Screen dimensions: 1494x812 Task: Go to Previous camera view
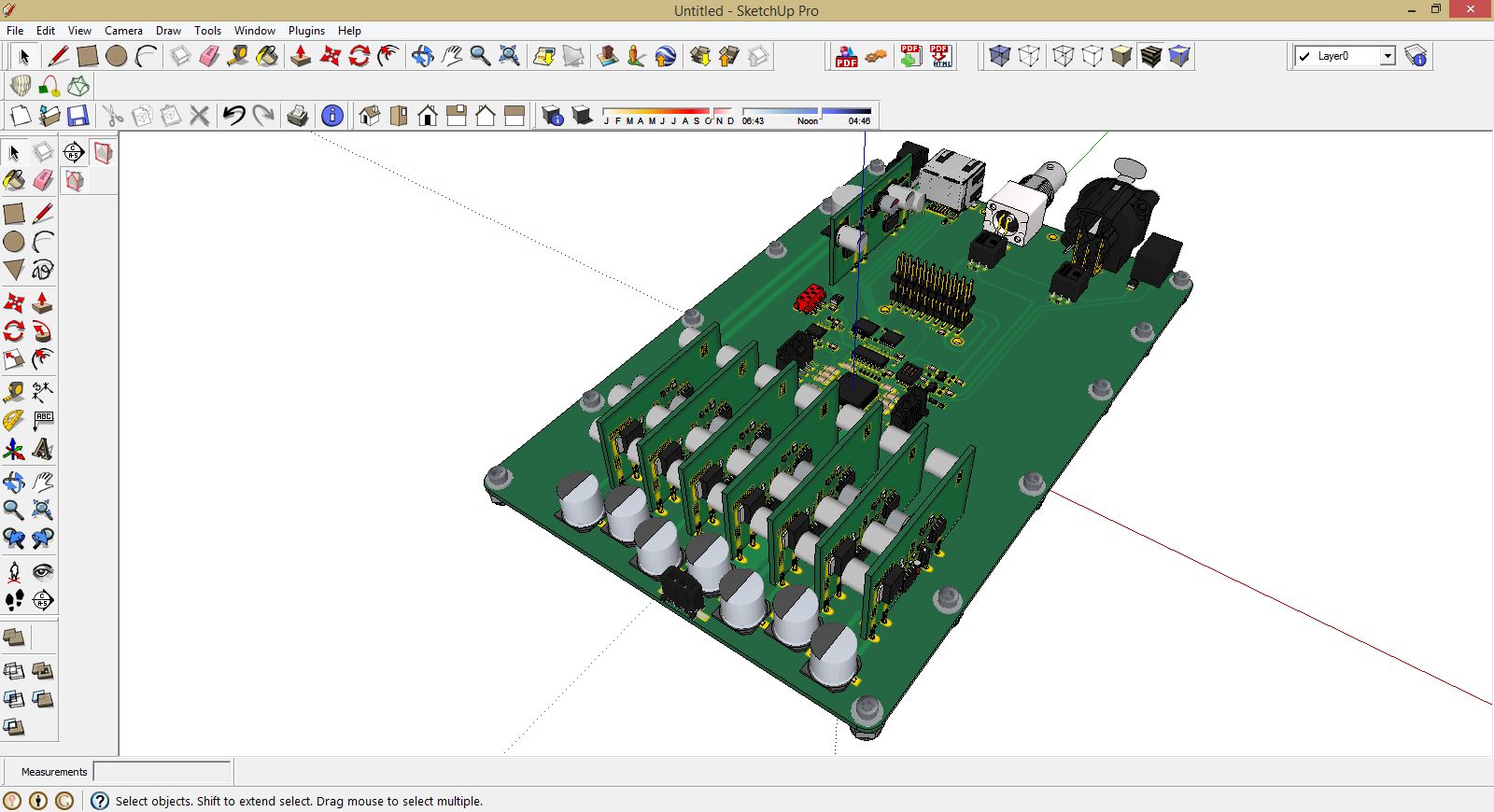coord(14,539)
